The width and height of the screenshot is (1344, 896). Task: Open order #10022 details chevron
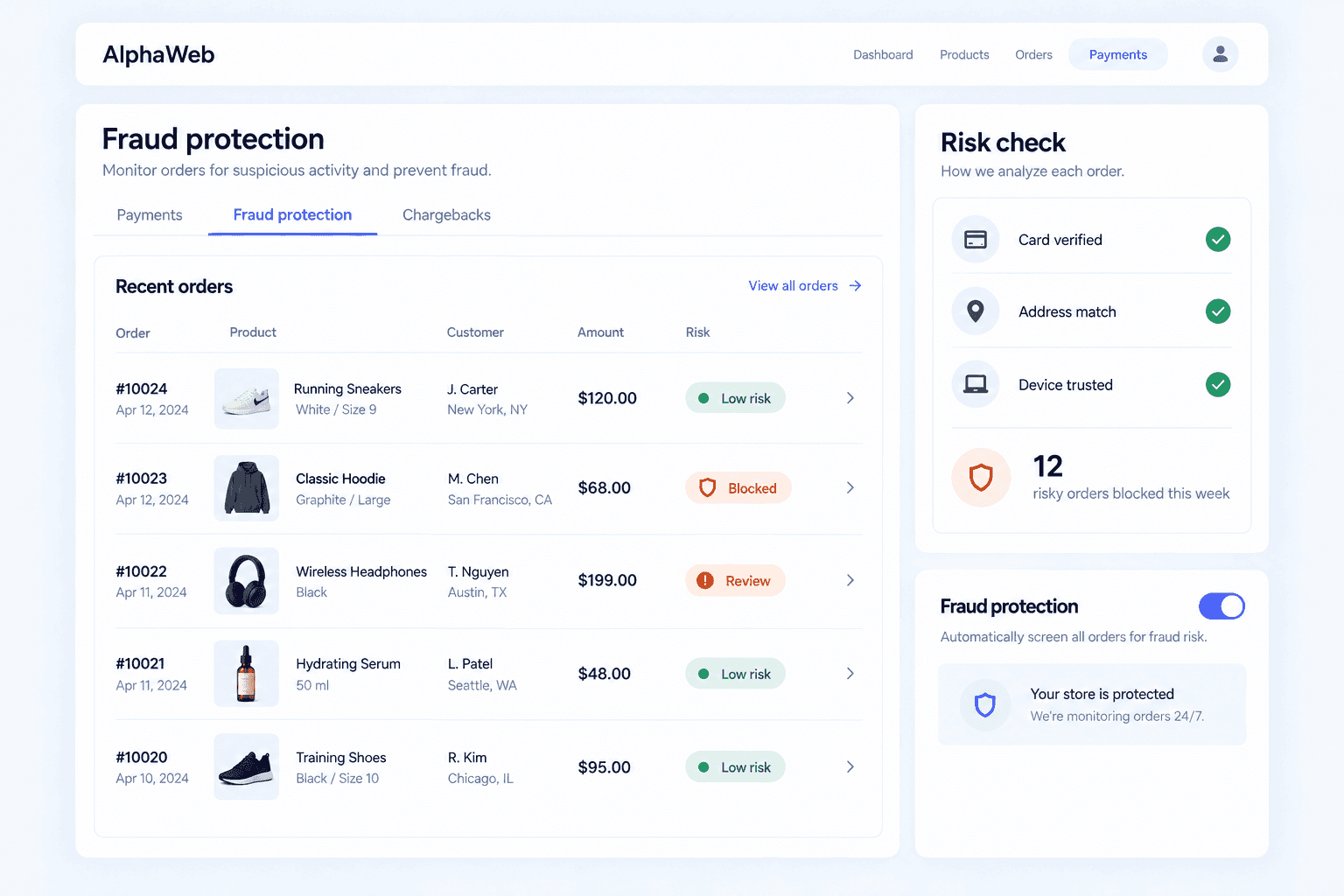[x=850, y=580]
